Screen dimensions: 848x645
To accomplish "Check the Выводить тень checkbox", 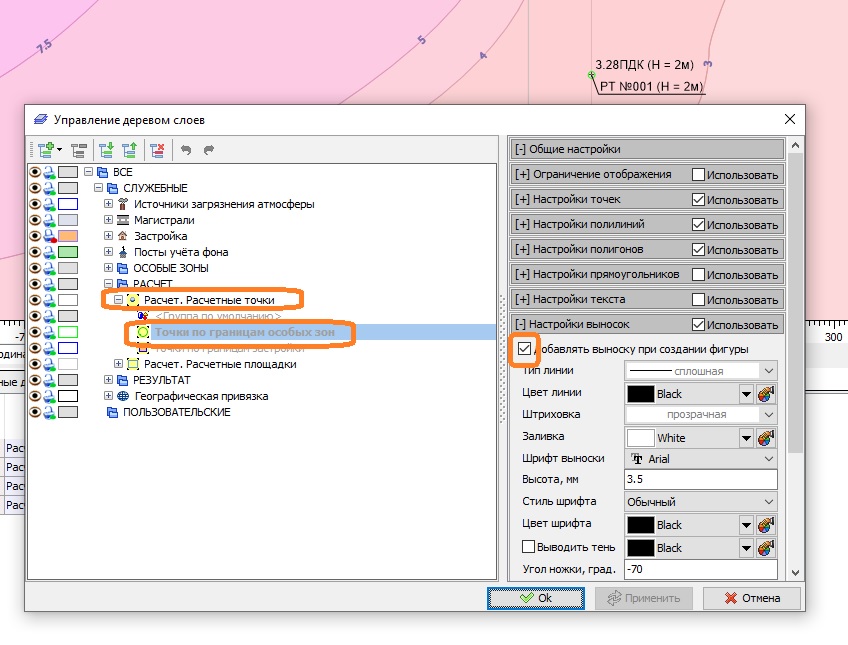I will [x=530, y=547].
